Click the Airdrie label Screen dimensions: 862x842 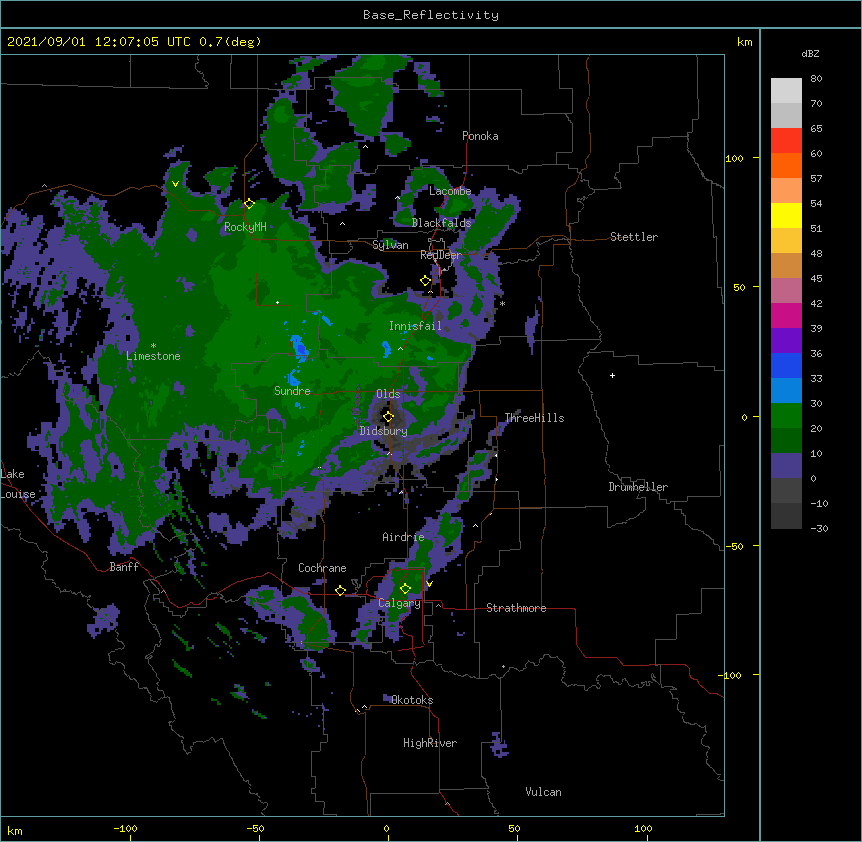tap(403, 537)
